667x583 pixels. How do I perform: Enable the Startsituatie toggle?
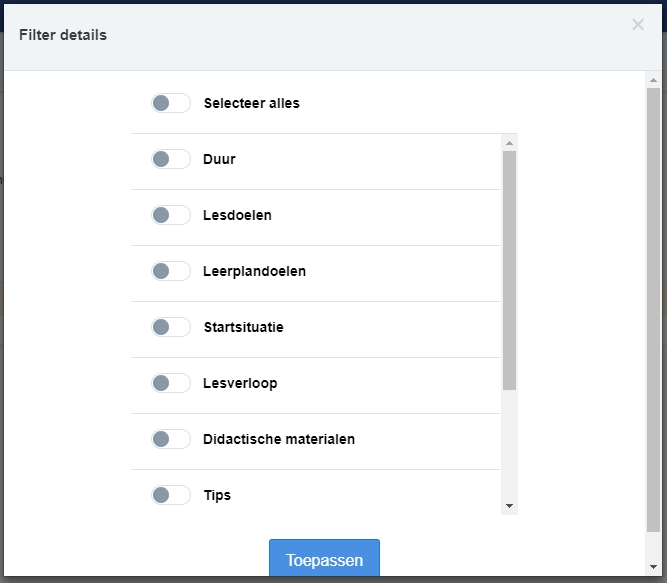(171, 327)
